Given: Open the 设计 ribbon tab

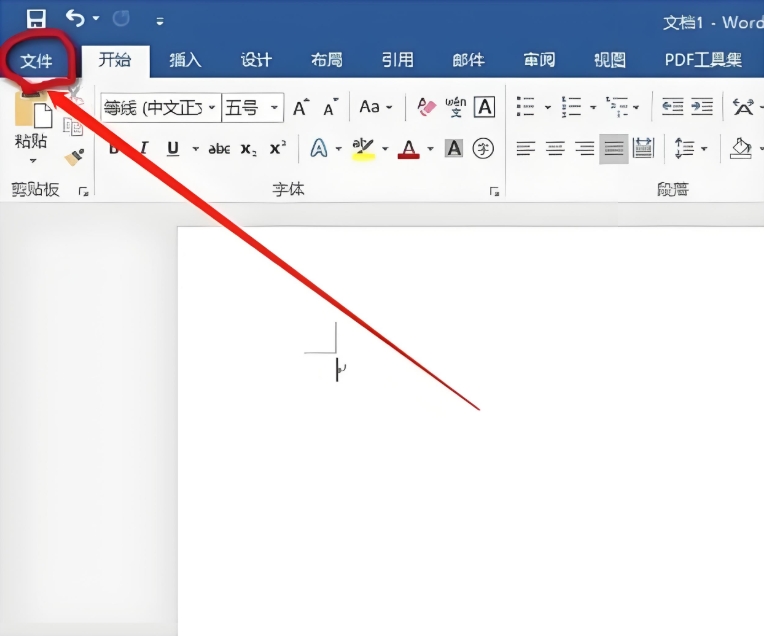Looking at the screenshot, I should [x=256, y=60].
